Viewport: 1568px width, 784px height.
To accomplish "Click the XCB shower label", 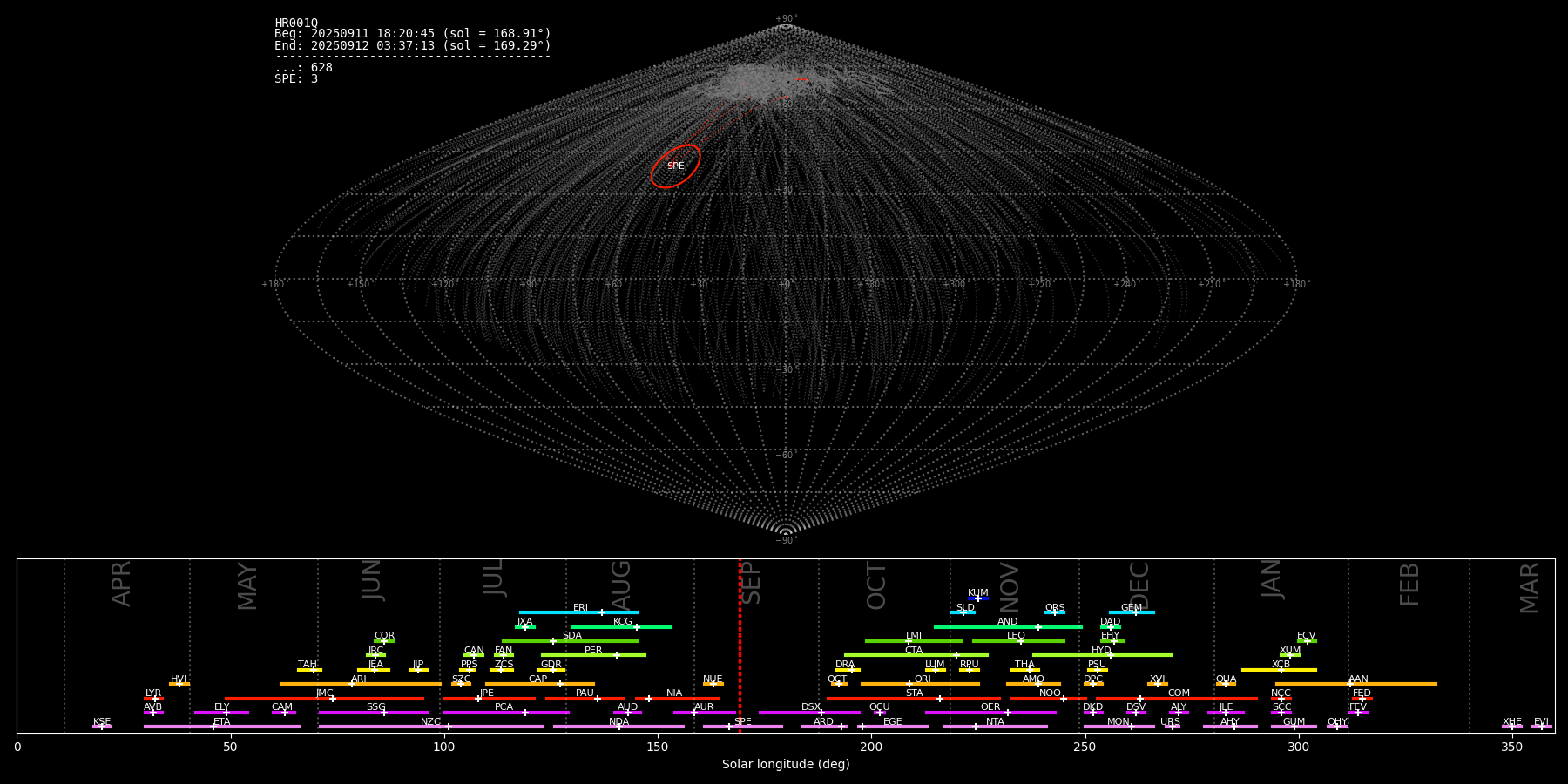I will [1281, 665].
